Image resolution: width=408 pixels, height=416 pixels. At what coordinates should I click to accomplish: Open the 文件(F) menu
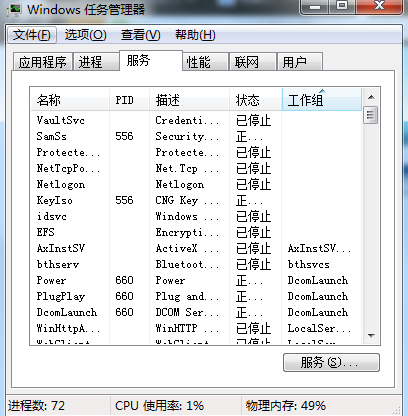click(x=32, y=35)
